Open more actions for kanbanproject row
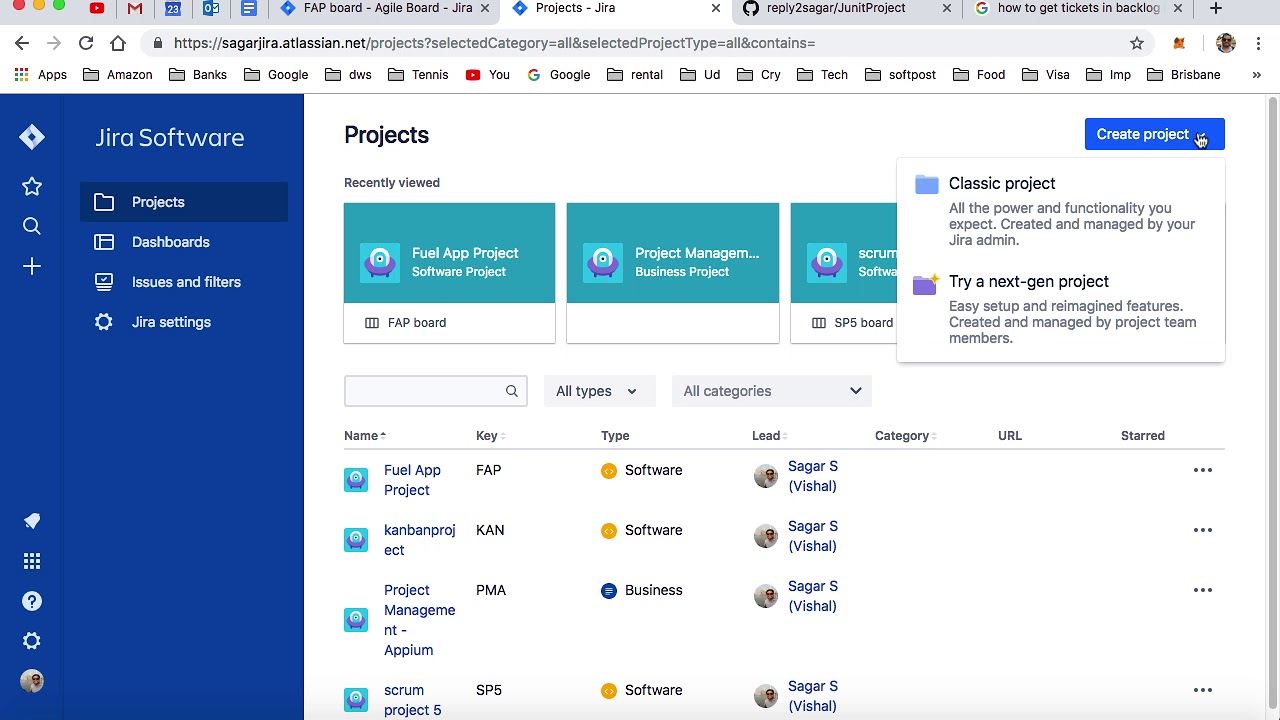 pyautogui.click(x=1203, y=530)
